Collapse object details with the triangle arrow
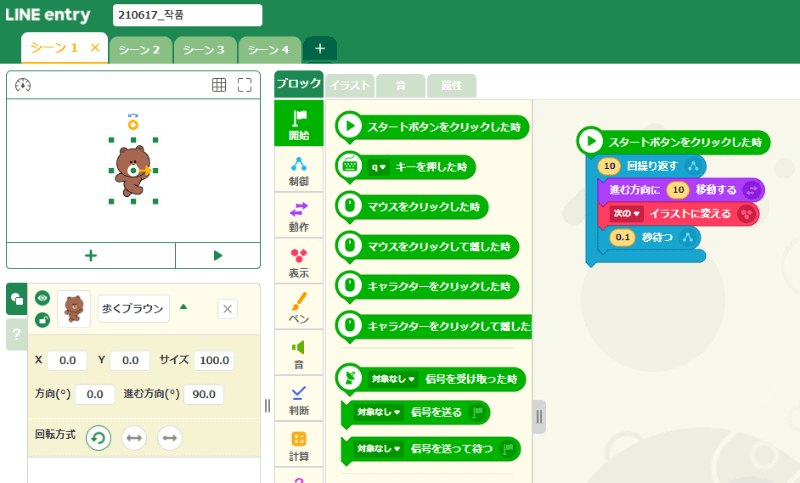 184,307
